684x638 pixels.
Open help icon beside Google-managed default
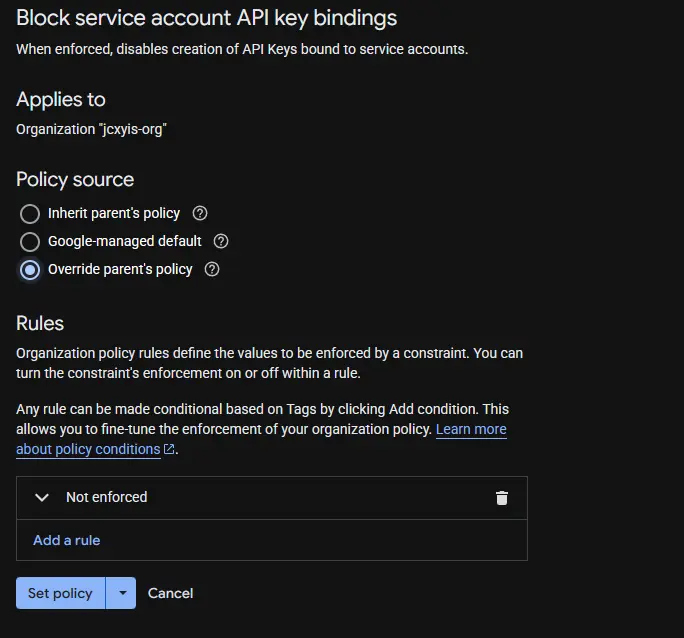pos(221,241)
